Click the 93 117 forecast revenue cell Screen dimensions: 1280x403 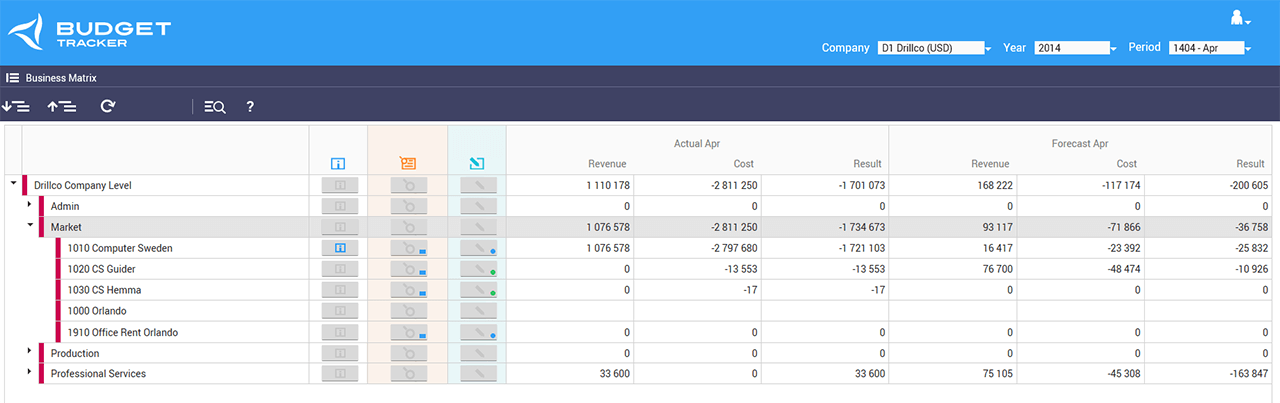click(x=953, y=227)
